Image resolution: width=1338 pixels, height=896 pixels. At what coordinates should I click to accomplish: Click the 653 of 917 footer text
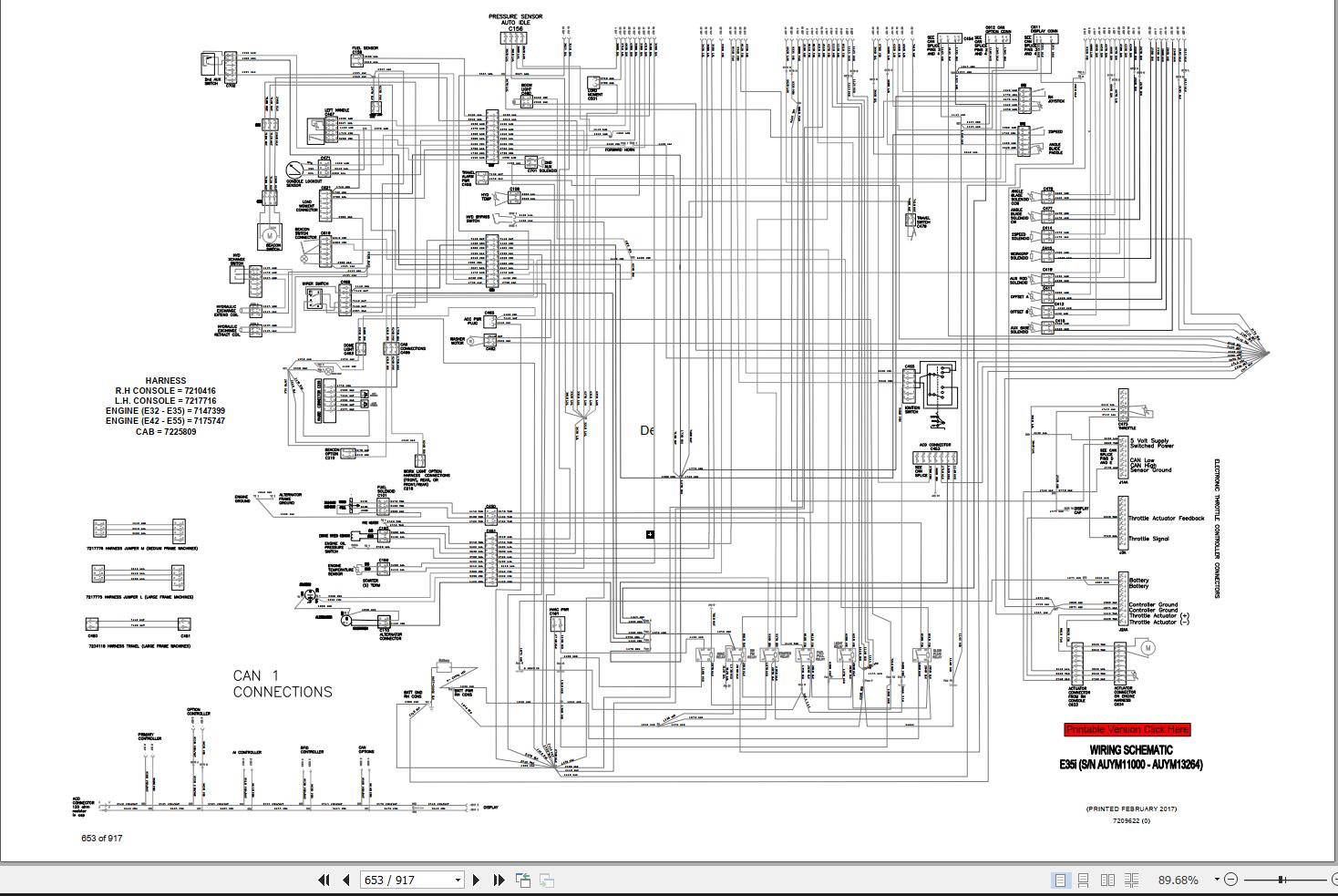[x=101, y=839]
